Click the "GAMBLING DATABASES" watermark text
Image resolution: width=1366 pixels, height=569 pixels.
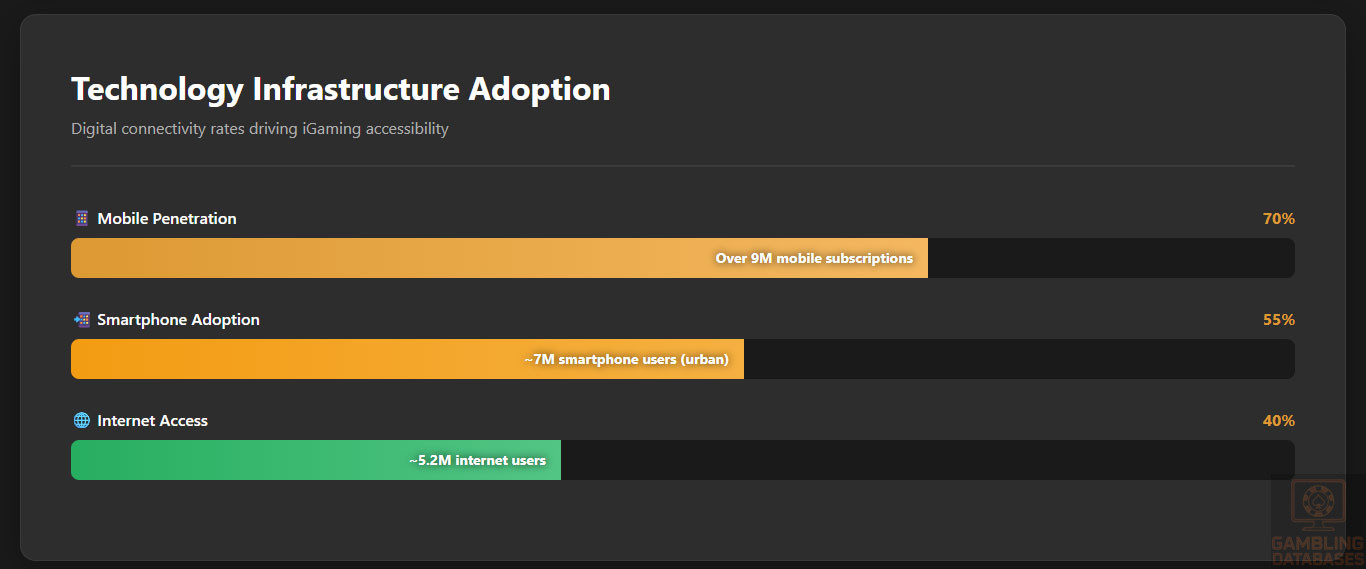[x=1317, y=551]
